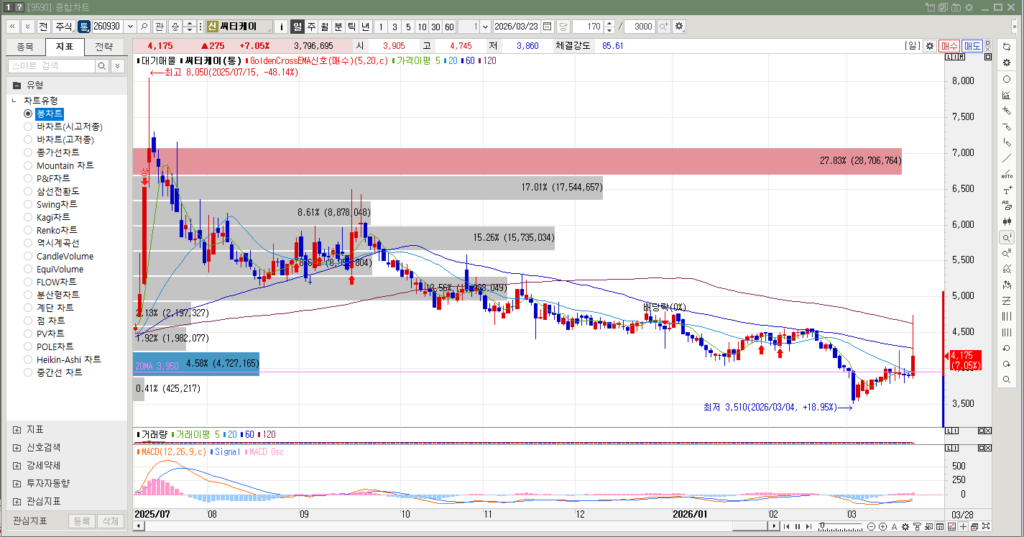Viewport: 1024px width, 537px height.
Task: Choose the Renko차트 radio option
Action: click(28, 230)
